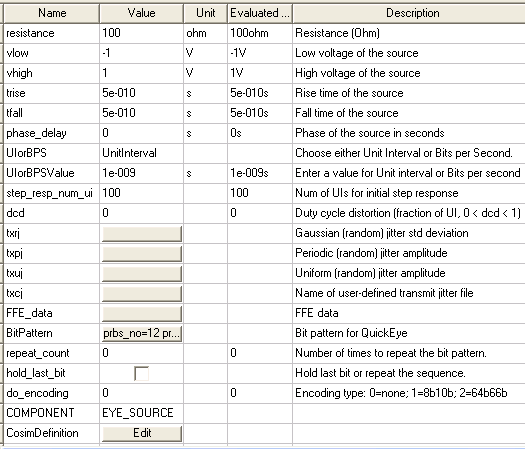Select the Description column header
This screenshot has width=525, height=449.
(x=409, y=13)
